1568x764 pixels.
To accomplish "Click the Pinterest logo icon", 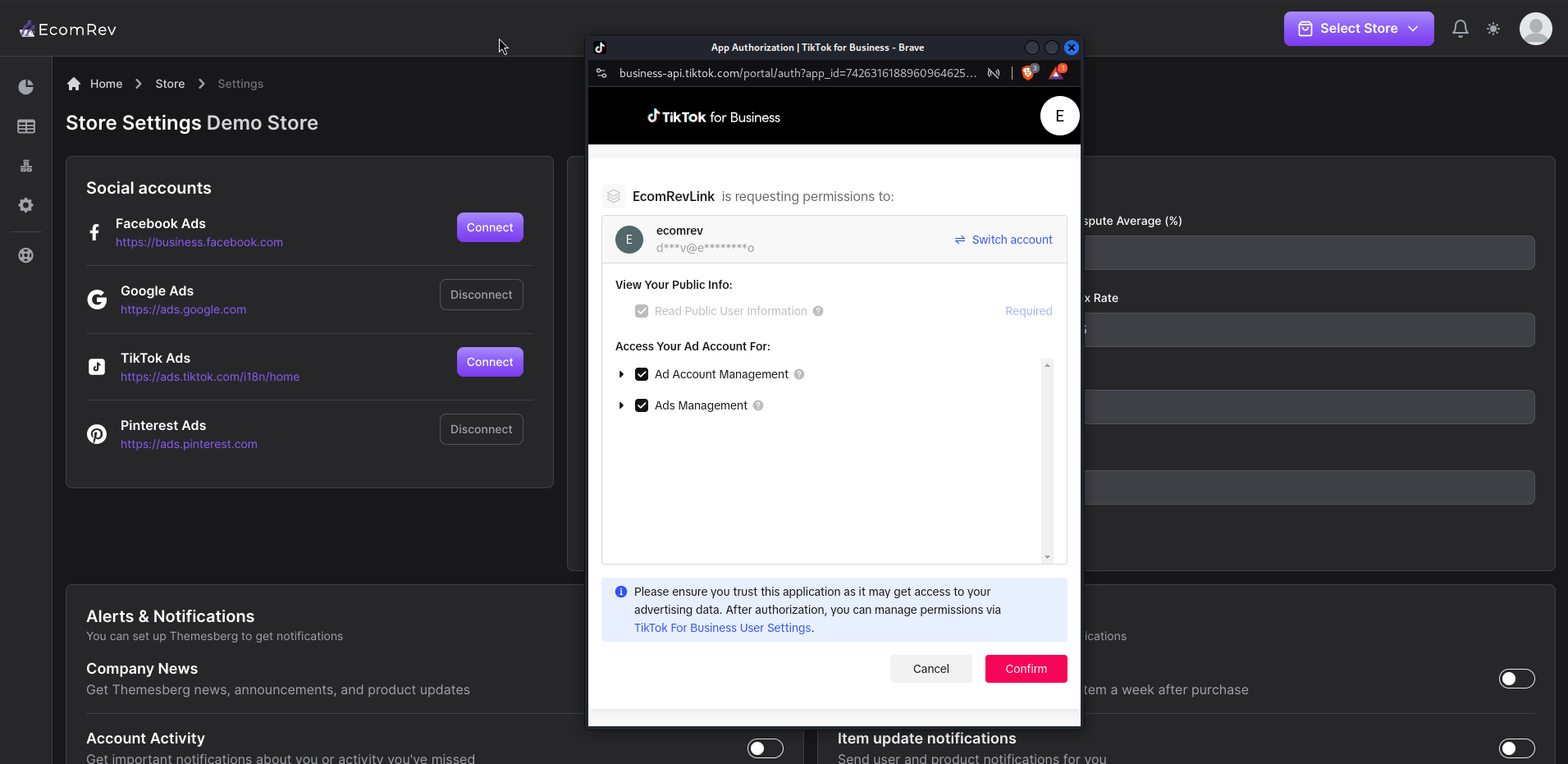I will (97, 434).
